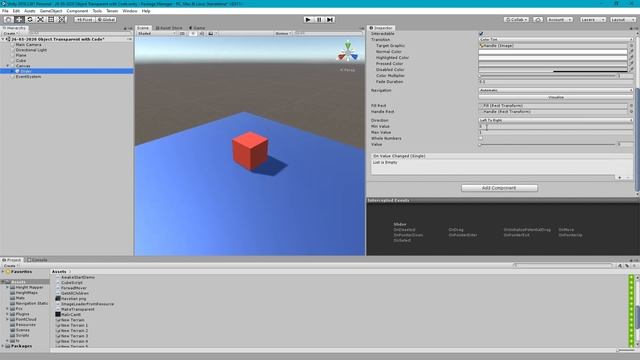Switch to the Console tab
The image size is (640, 360).
(37, 260)
